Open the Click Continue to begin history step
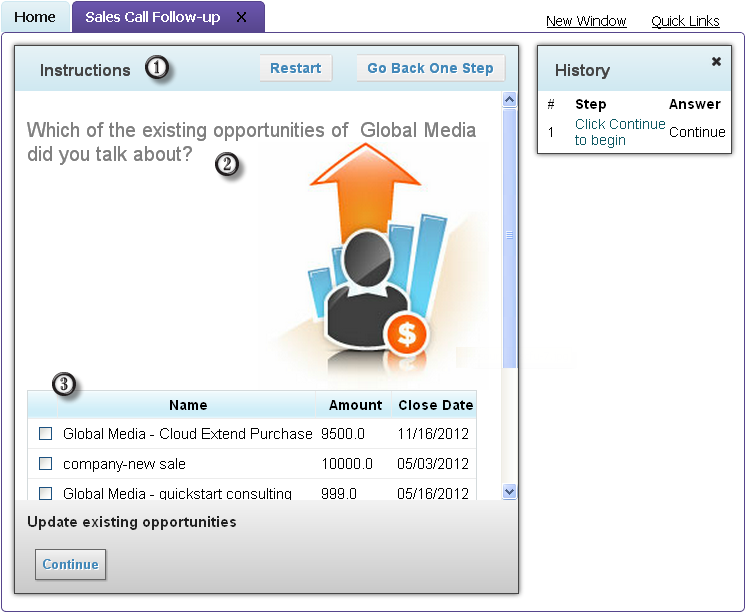The width and height of the screenshot is (746, 612). click(x=619, y=132)
